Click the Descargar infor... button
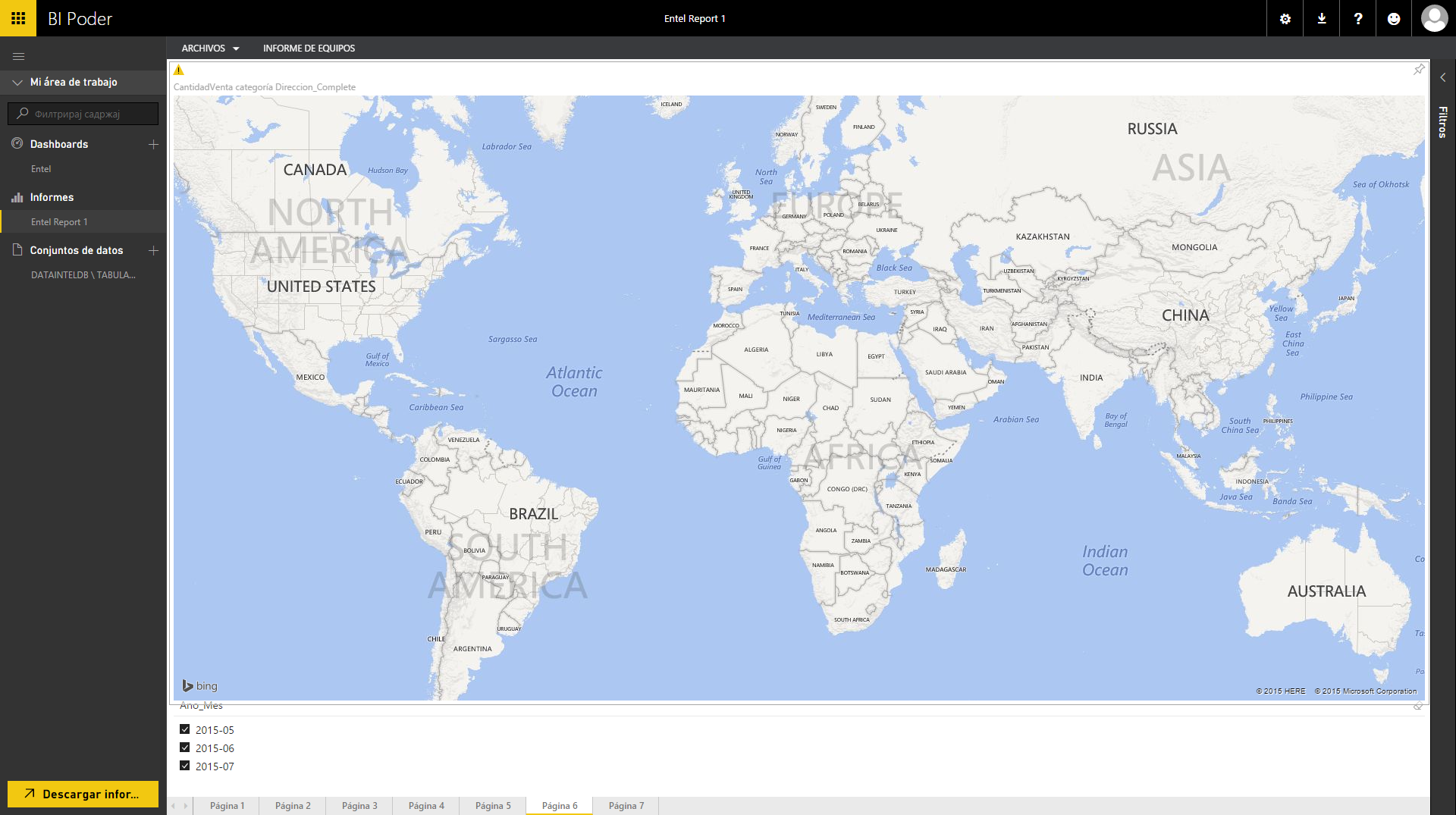Viewport: 1456px width, 815px height. (83, 794)
